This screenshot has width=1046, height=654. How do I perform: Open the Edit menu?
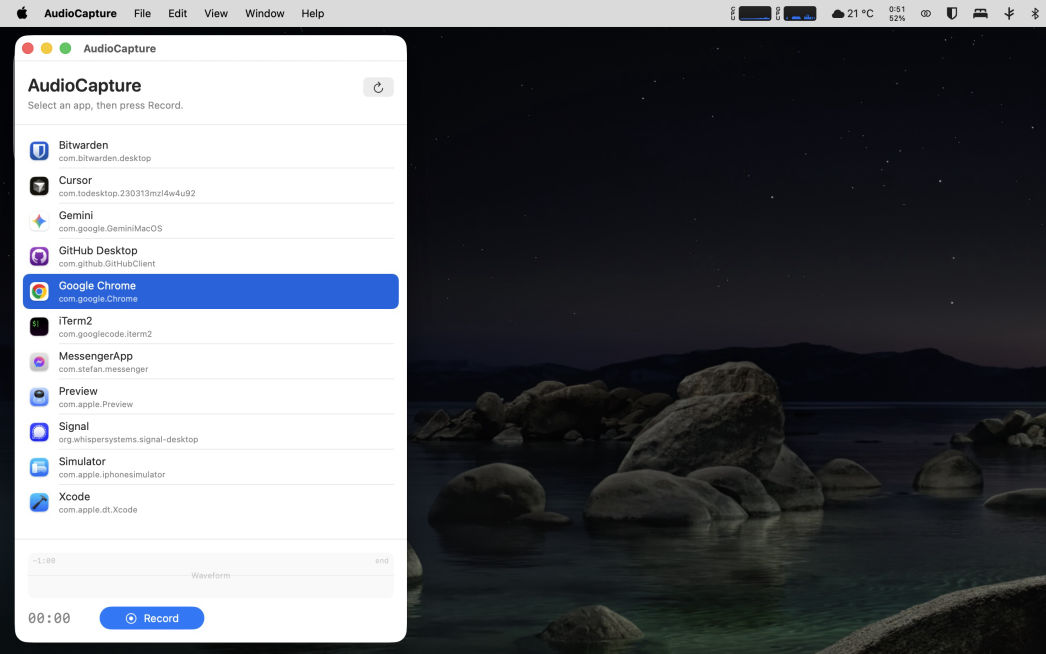(x=177, y=13)
